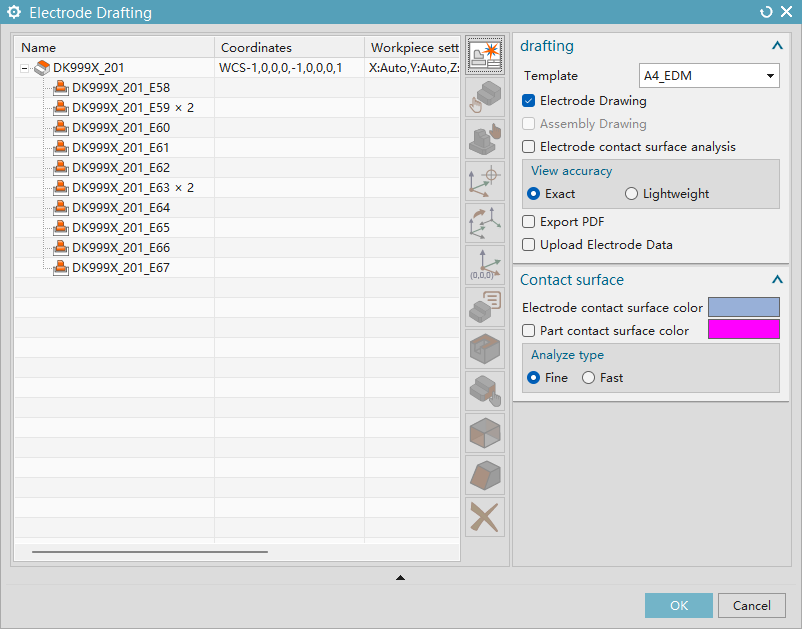802x629 pixels.
Task: Collapse the DK999X_201 tree node
Action: [23, 68]
